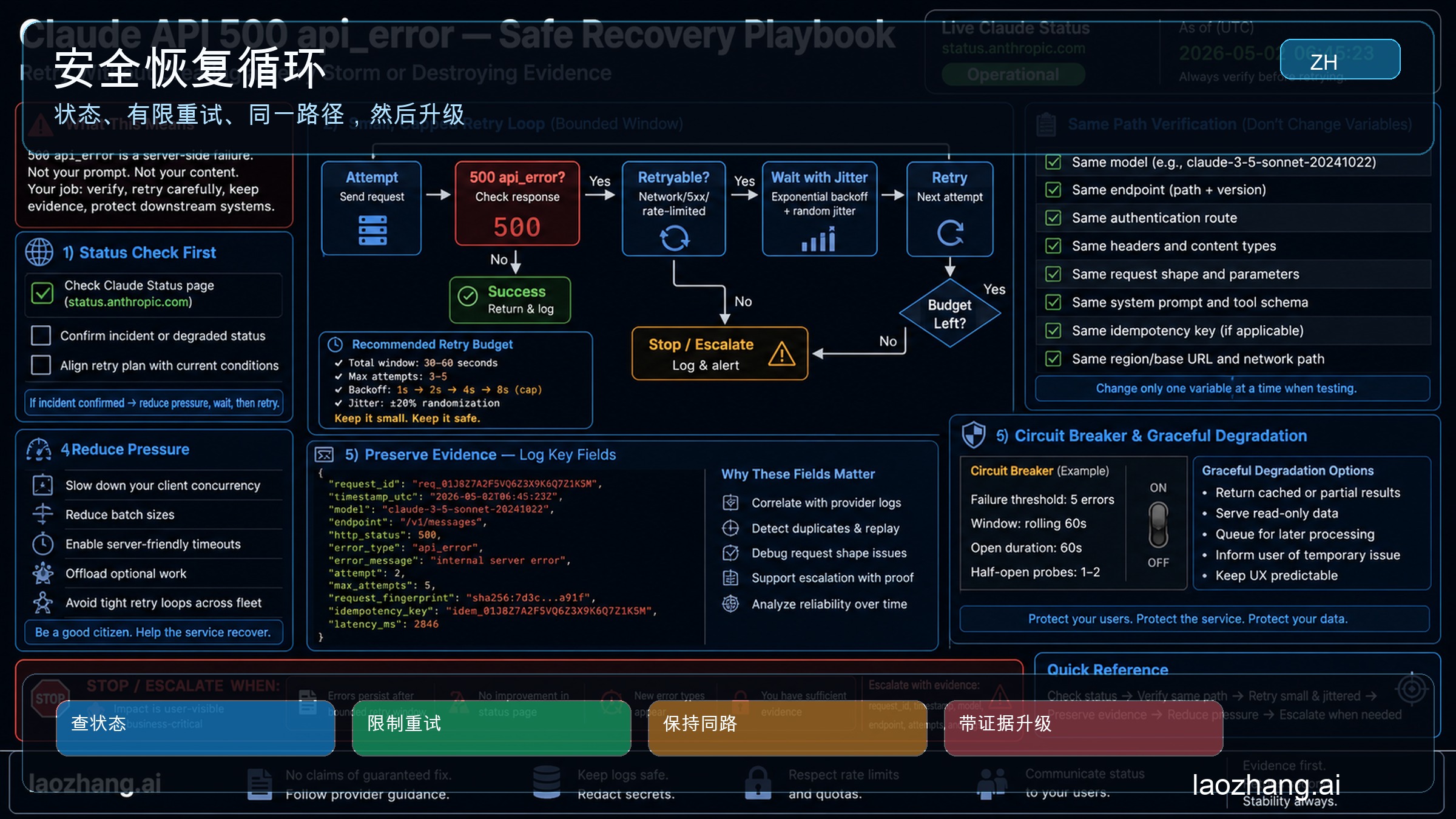Toggle Same idempotency key checkbox
Screen dimensions: 1456x819
[x=1053, y=331]
